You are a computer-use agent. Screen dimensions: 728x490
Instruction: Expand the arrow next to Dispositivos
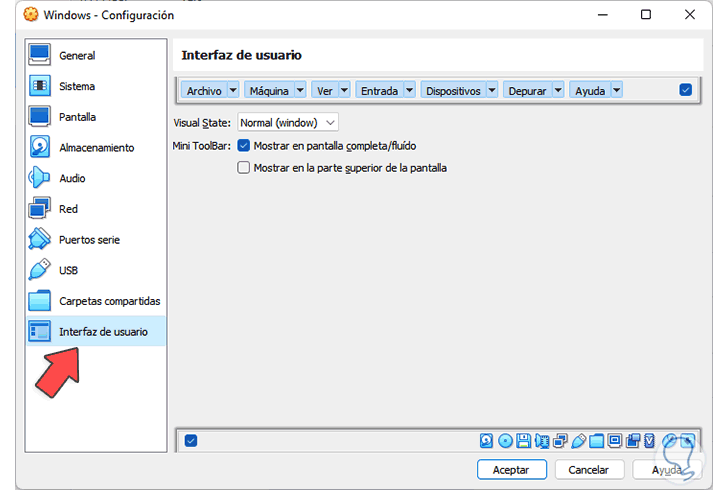point(492,90)
